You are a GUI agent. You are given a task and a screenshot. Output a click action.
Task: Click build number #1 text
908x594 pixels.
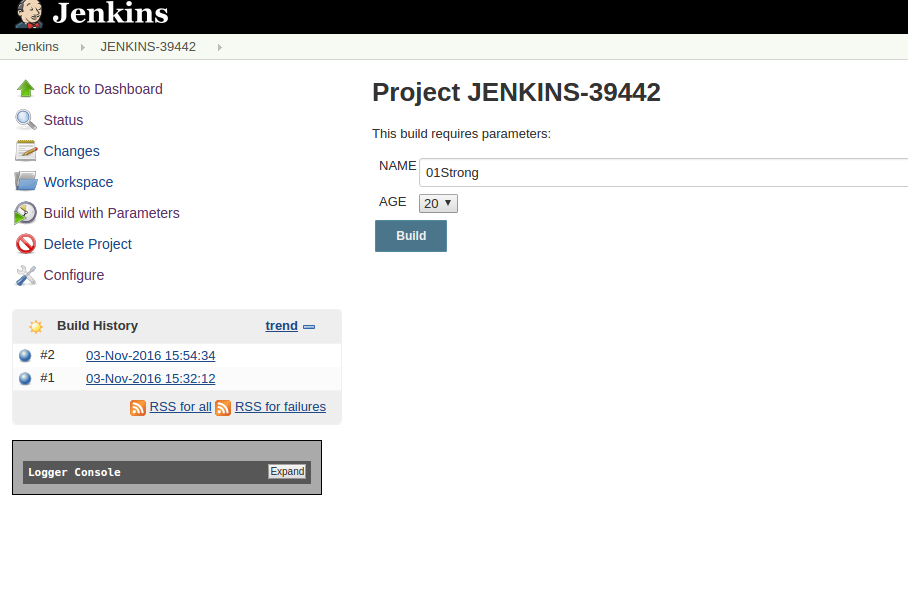pyautogui.click(x=47, y=378)
